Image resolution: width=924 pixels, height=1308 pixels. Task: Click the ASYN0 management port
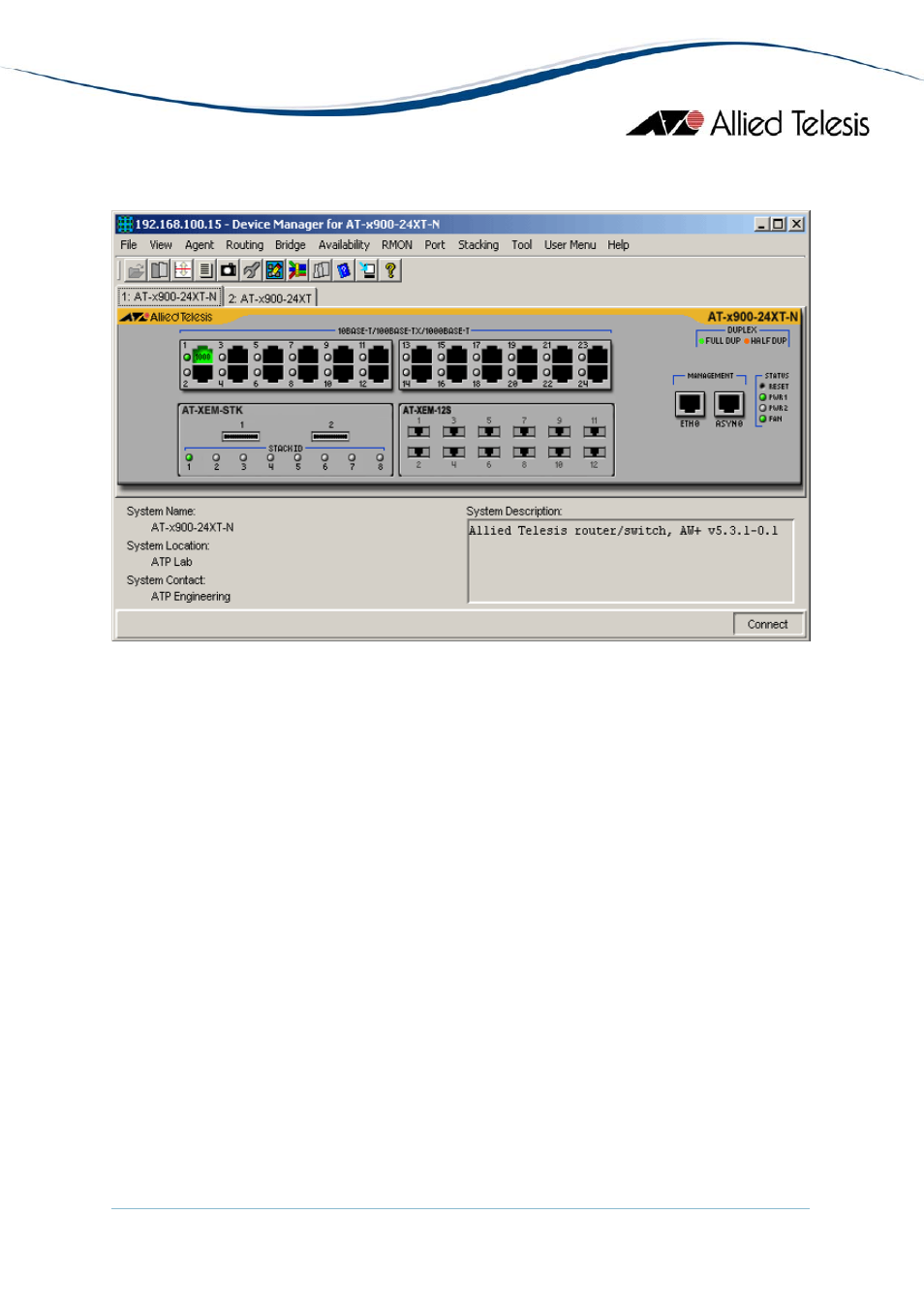(728, 404)
